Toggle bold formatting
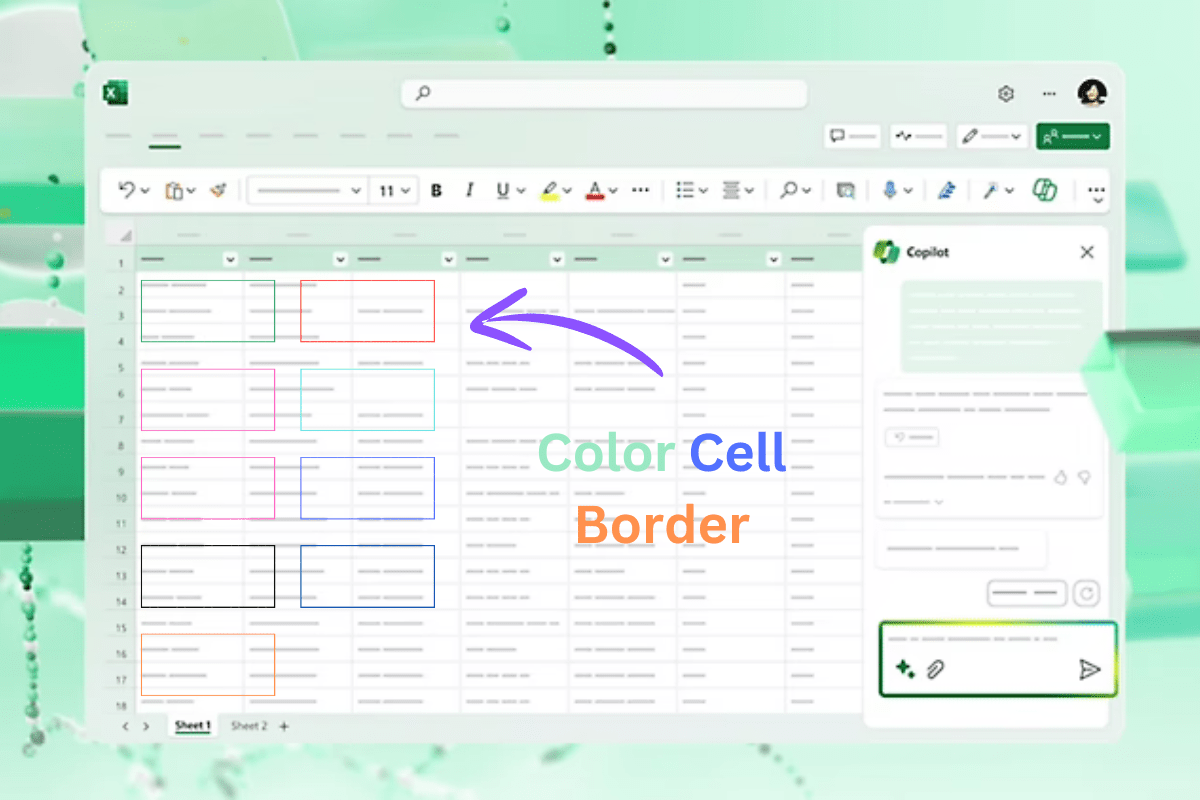 pyautogui.click(x=436, y=190)
